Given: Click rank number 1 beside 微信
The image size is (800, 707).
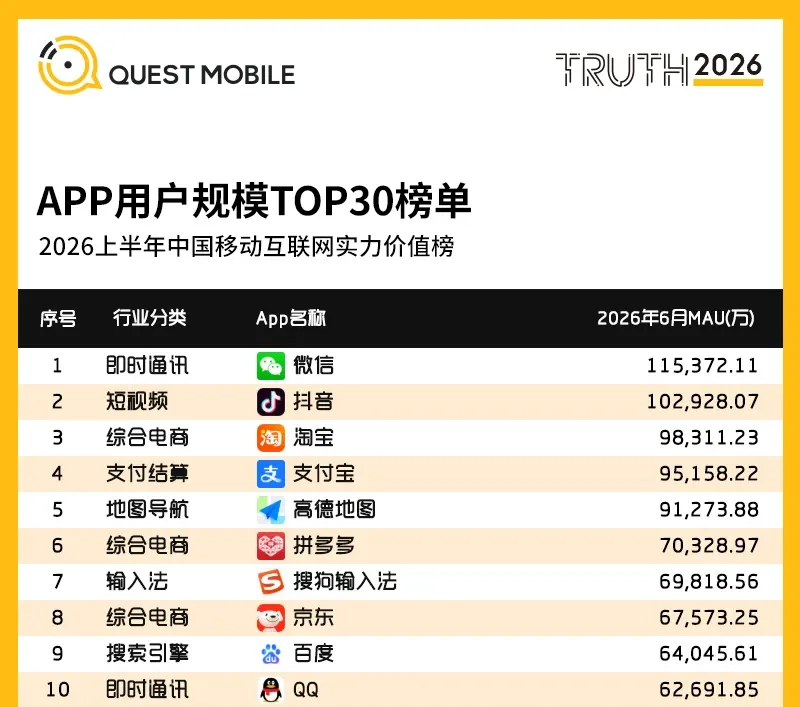Looking at the screenshot, I should (x=57, y=366).
